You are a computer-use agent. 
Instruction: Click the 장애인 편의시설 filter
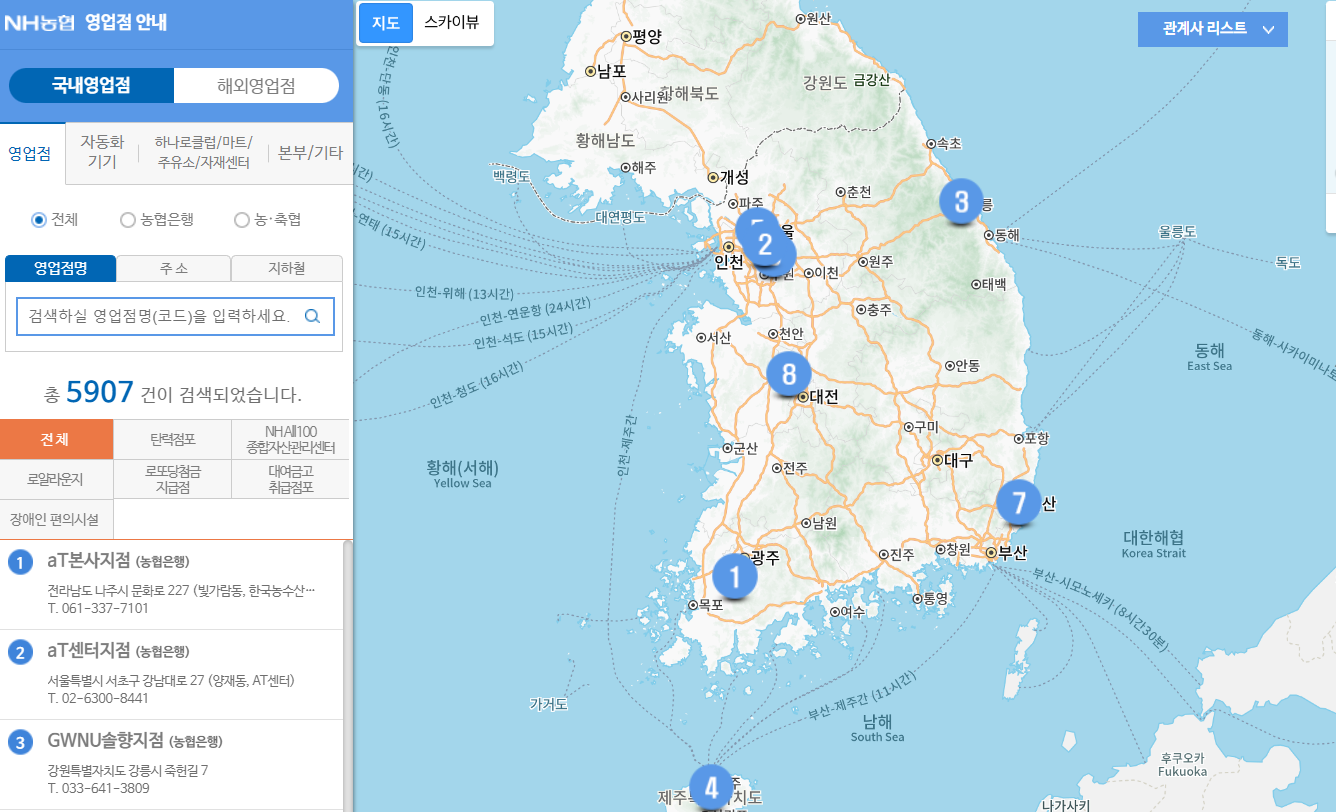pos(57,519)
